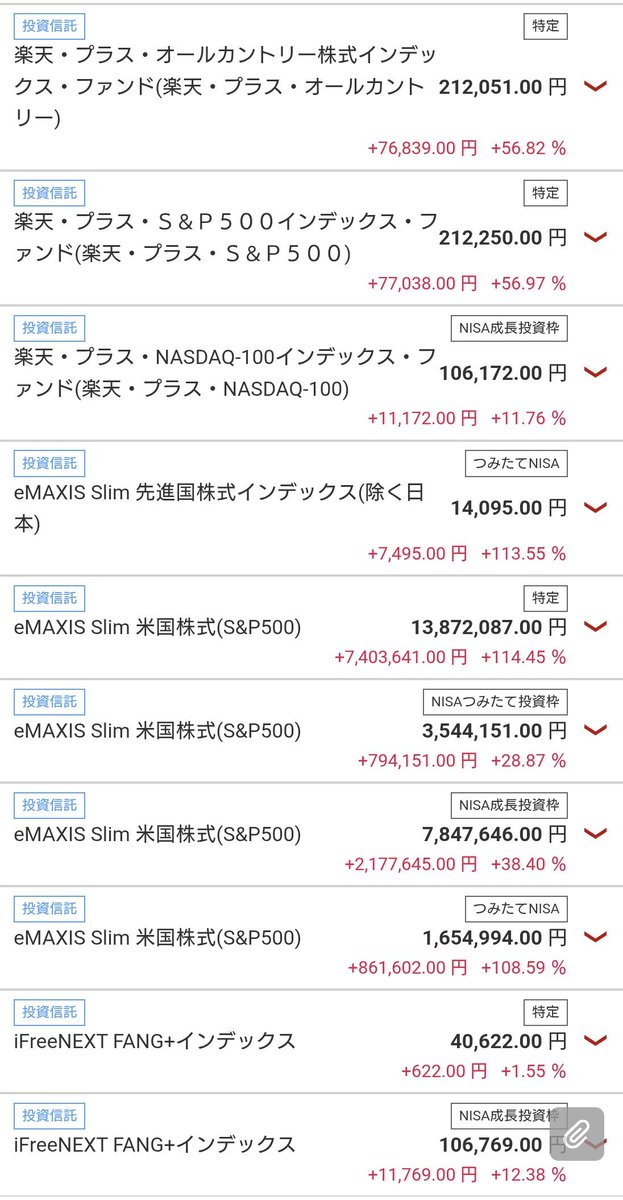Image resolution: width=623 pixels, height=1200 pixels.
Task: Expand the 楽天・プラス・NASDAQ-100 fund chevron
Action: coord(595,372)
